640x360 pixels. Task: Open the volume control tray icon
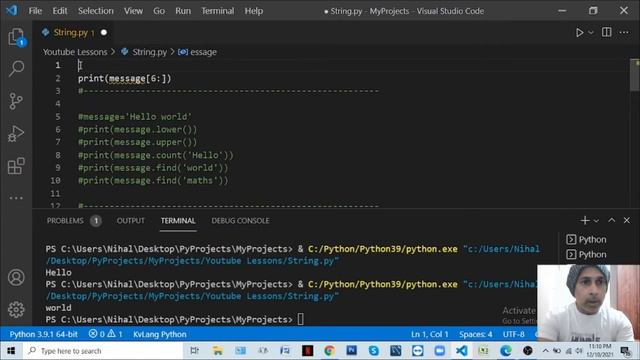pyautogui.click(x=578, y=351)
